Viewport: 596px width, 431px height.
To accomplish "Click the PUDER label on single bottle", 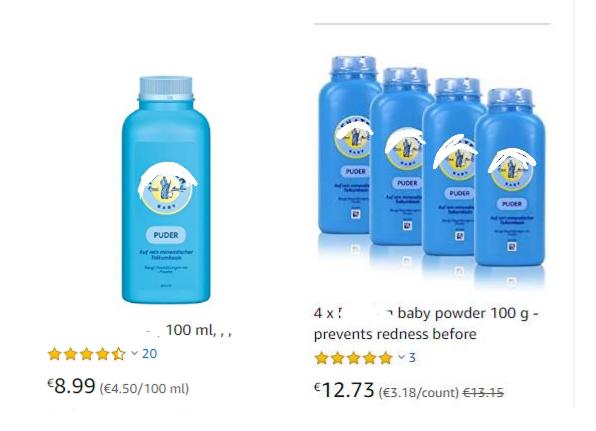I will [166, 235].
